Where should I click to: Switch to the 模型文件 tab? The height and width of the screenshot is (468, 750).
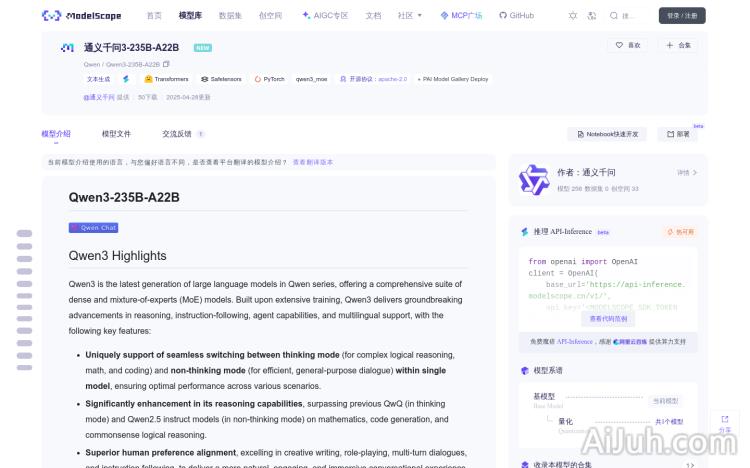116,134
